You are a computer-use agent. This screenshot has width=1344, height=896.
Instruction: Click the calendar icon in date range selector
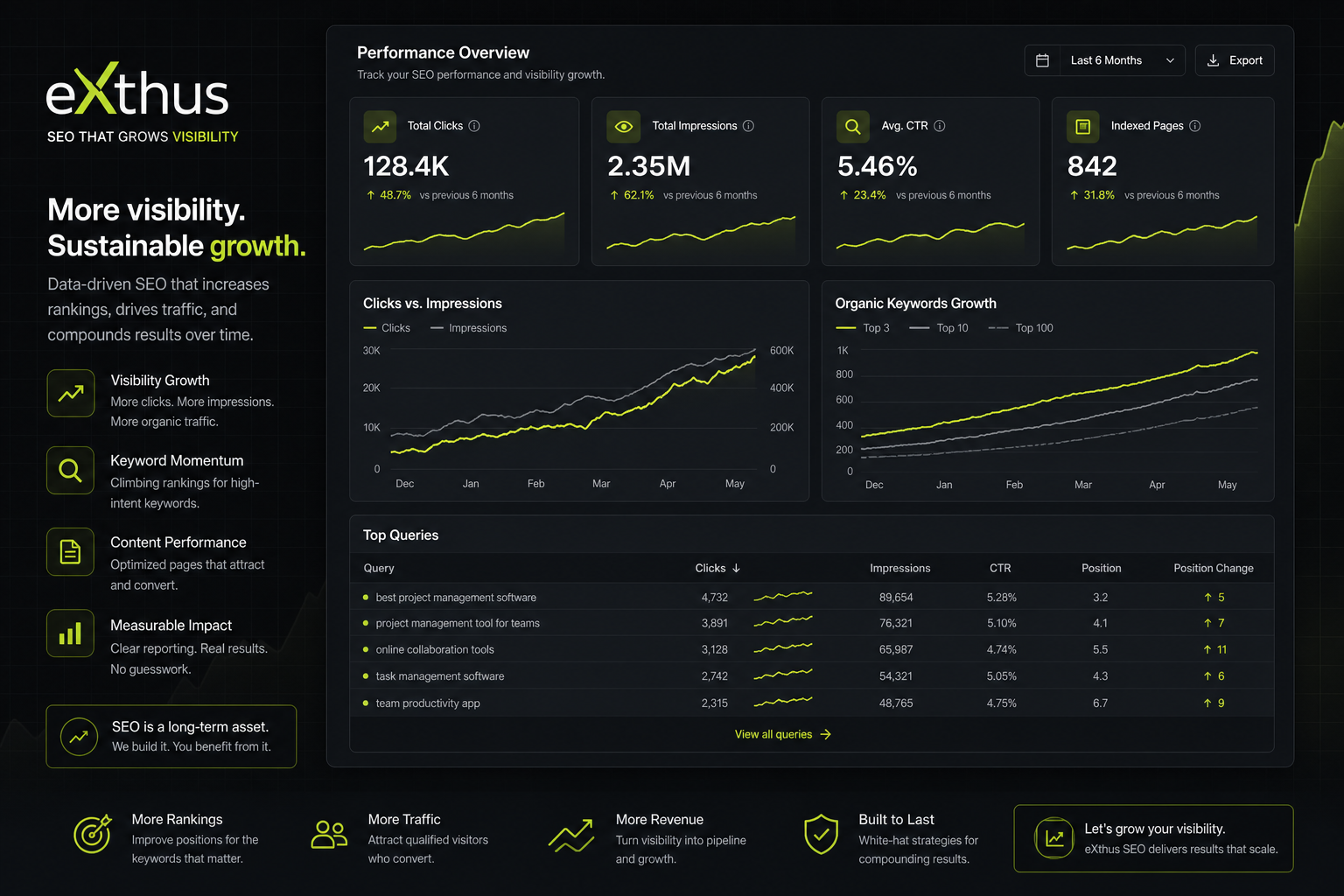tap(1042, 60)
